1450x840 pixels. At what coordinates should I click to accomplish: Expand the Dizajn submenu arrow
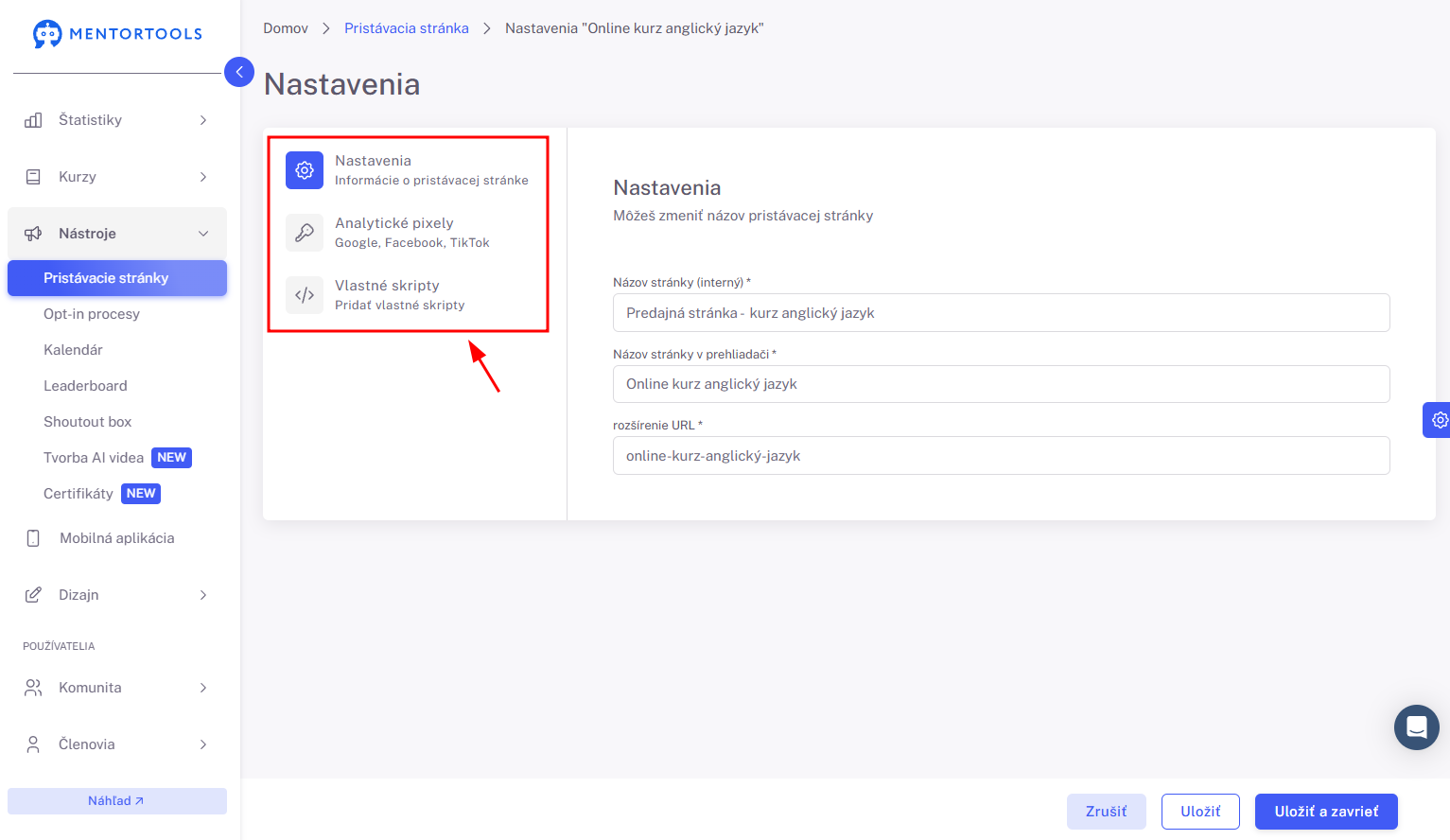[203, 595]
